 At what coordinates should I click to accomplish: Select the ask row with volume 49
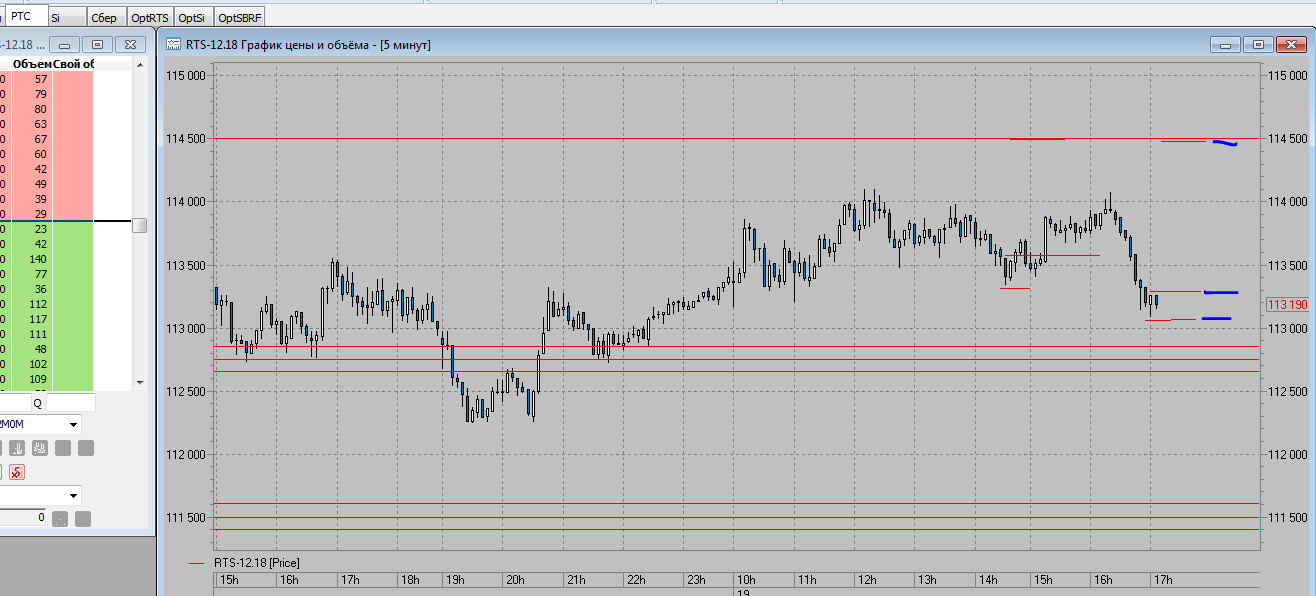pos(46,184)
